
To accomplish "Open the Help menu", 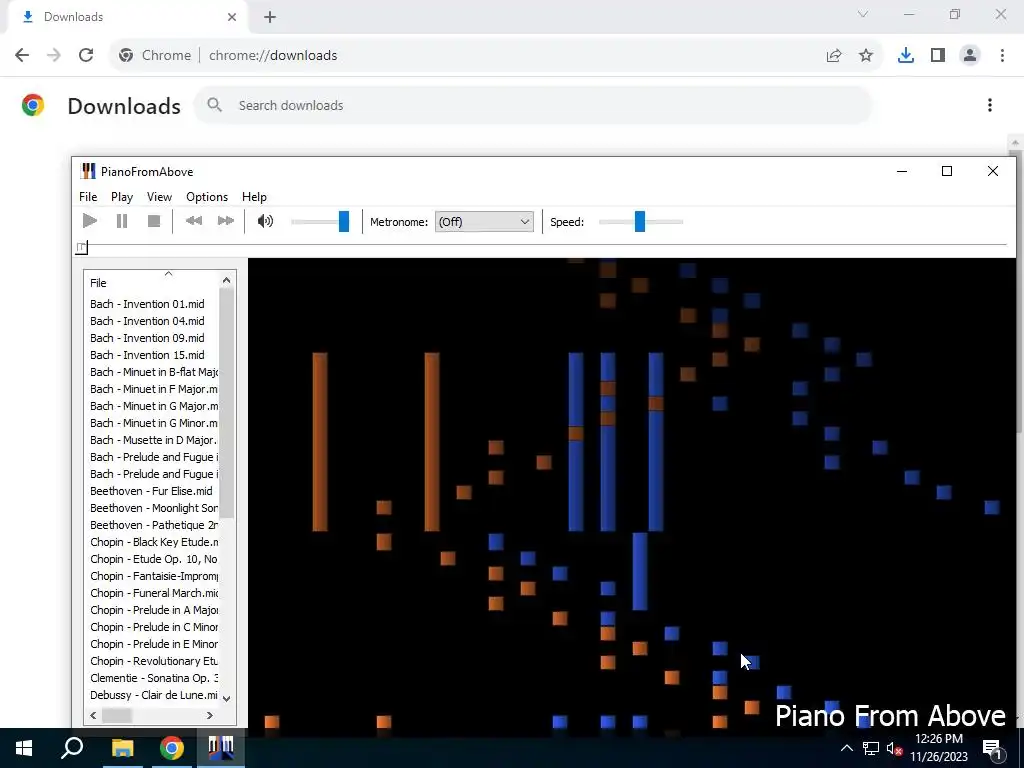I will click(x=254, y=197).
